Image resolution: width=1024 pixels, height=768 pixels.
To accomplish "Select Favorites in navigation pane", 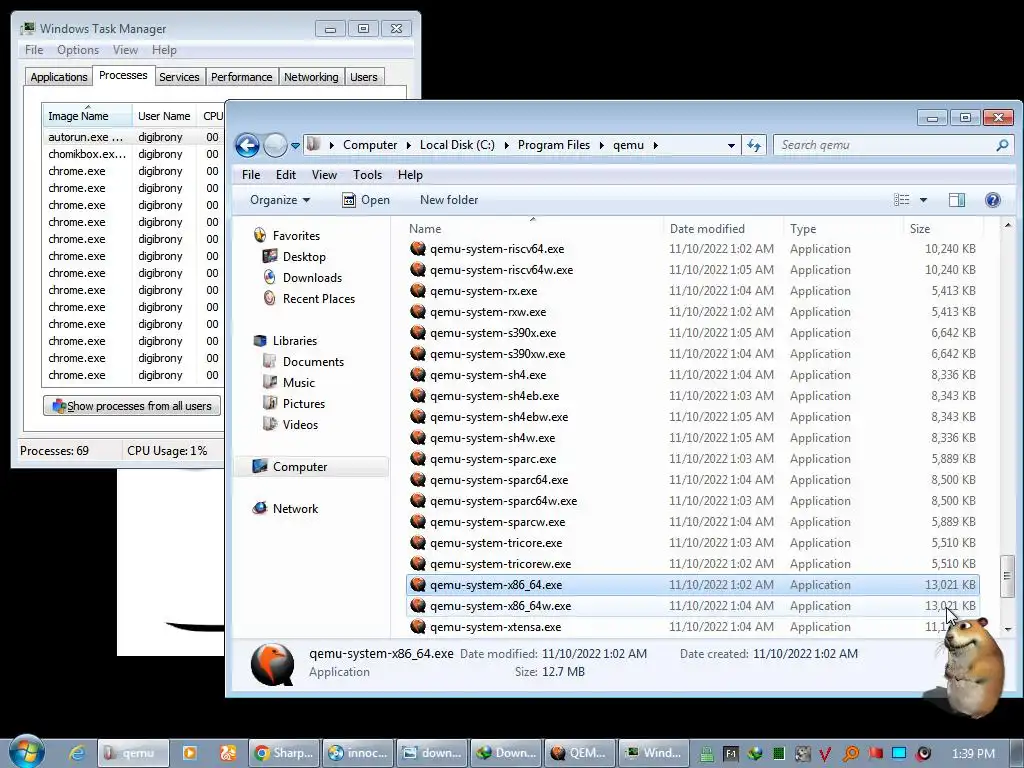I will point(296,236).
